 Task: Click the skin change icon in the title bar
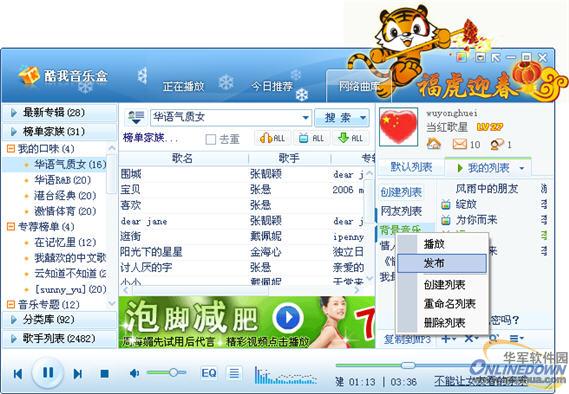[461, 57]
